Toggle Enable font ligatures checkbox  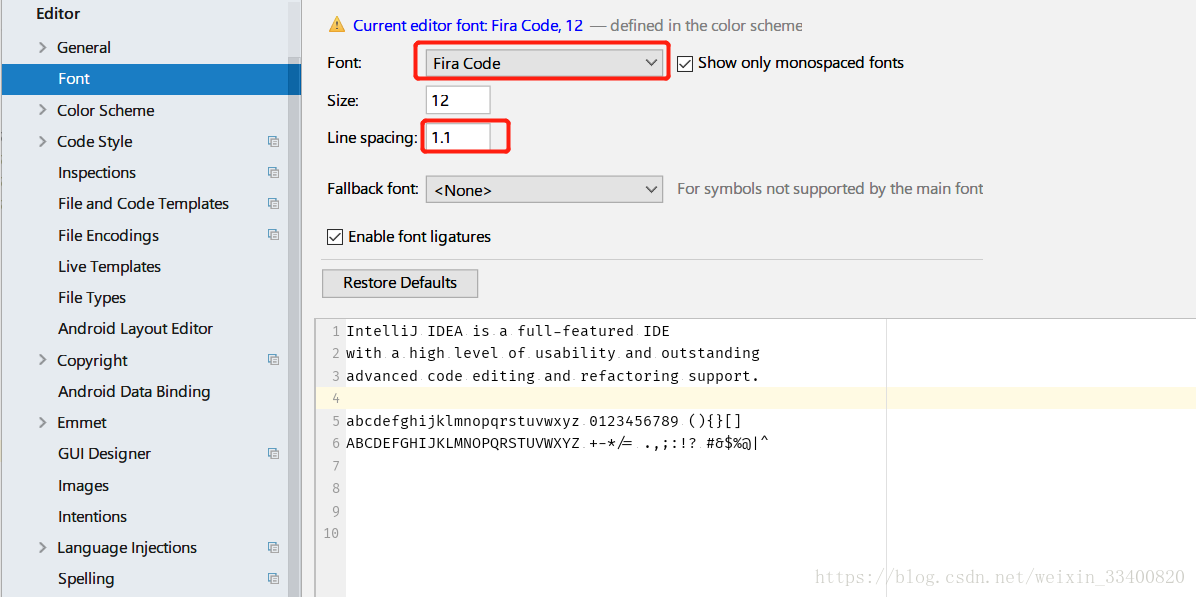(334, 237)
